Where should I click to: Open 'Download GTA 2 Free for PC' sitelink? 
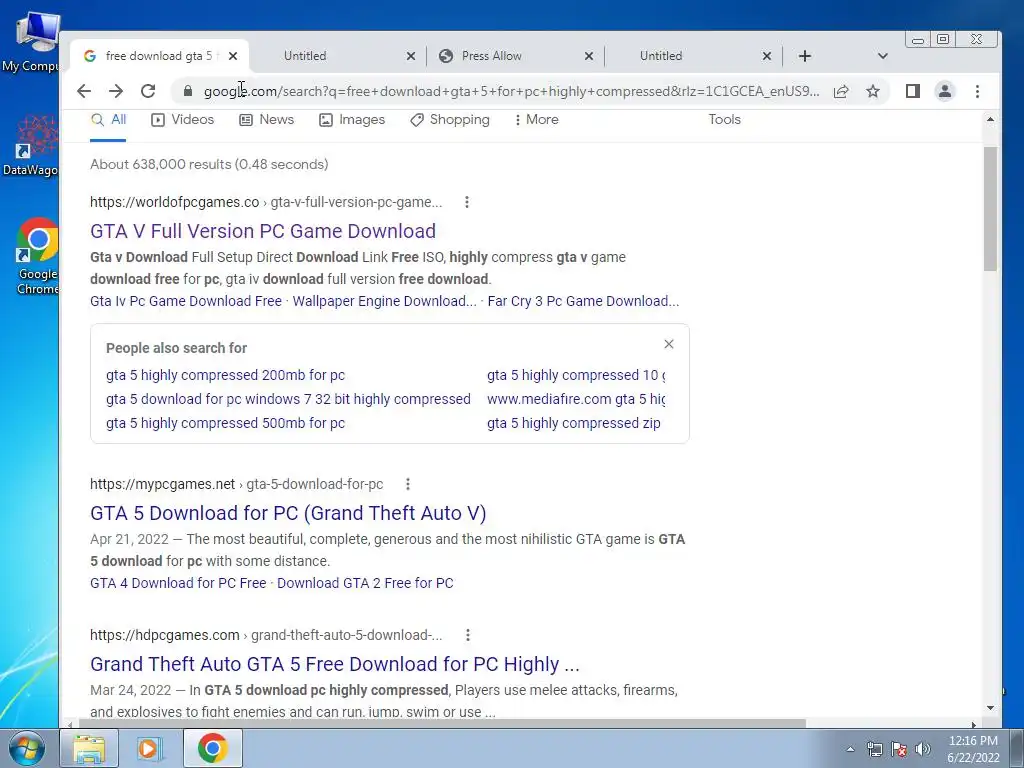click(x=365, y=583)
